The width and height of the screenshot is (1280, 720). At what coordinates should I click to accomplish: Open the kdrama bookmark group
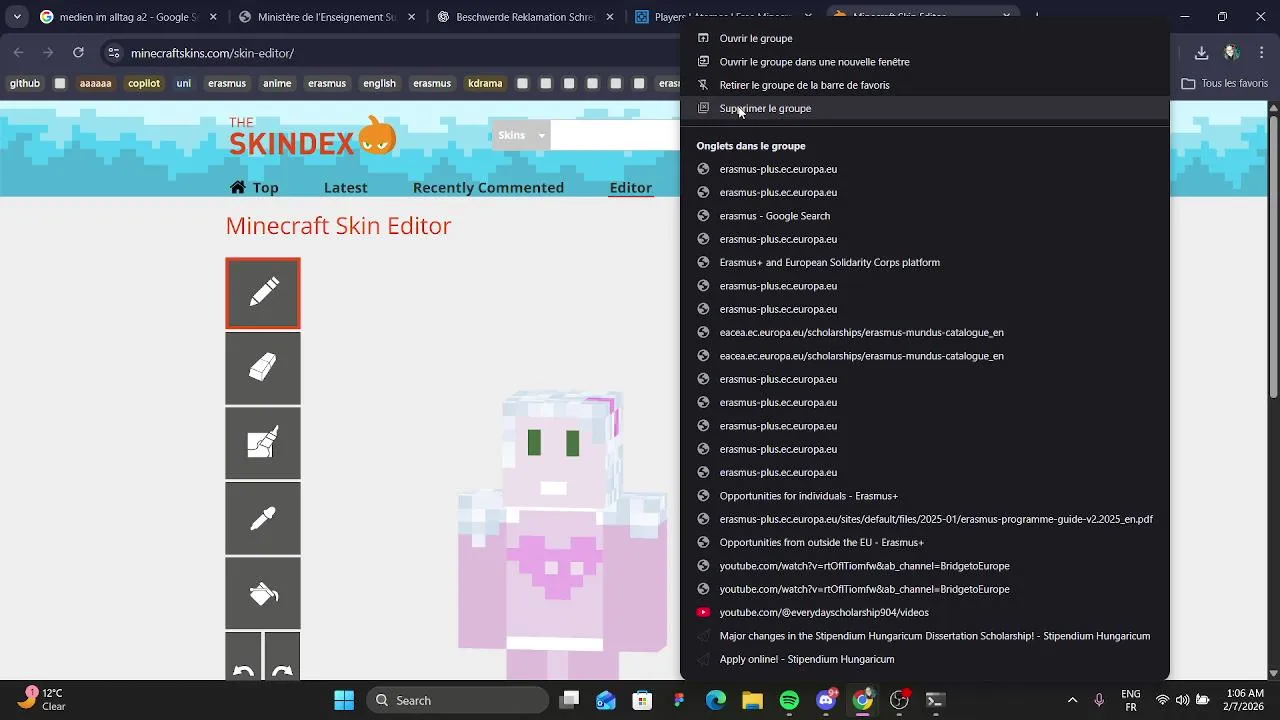click(x=485, y=84)
